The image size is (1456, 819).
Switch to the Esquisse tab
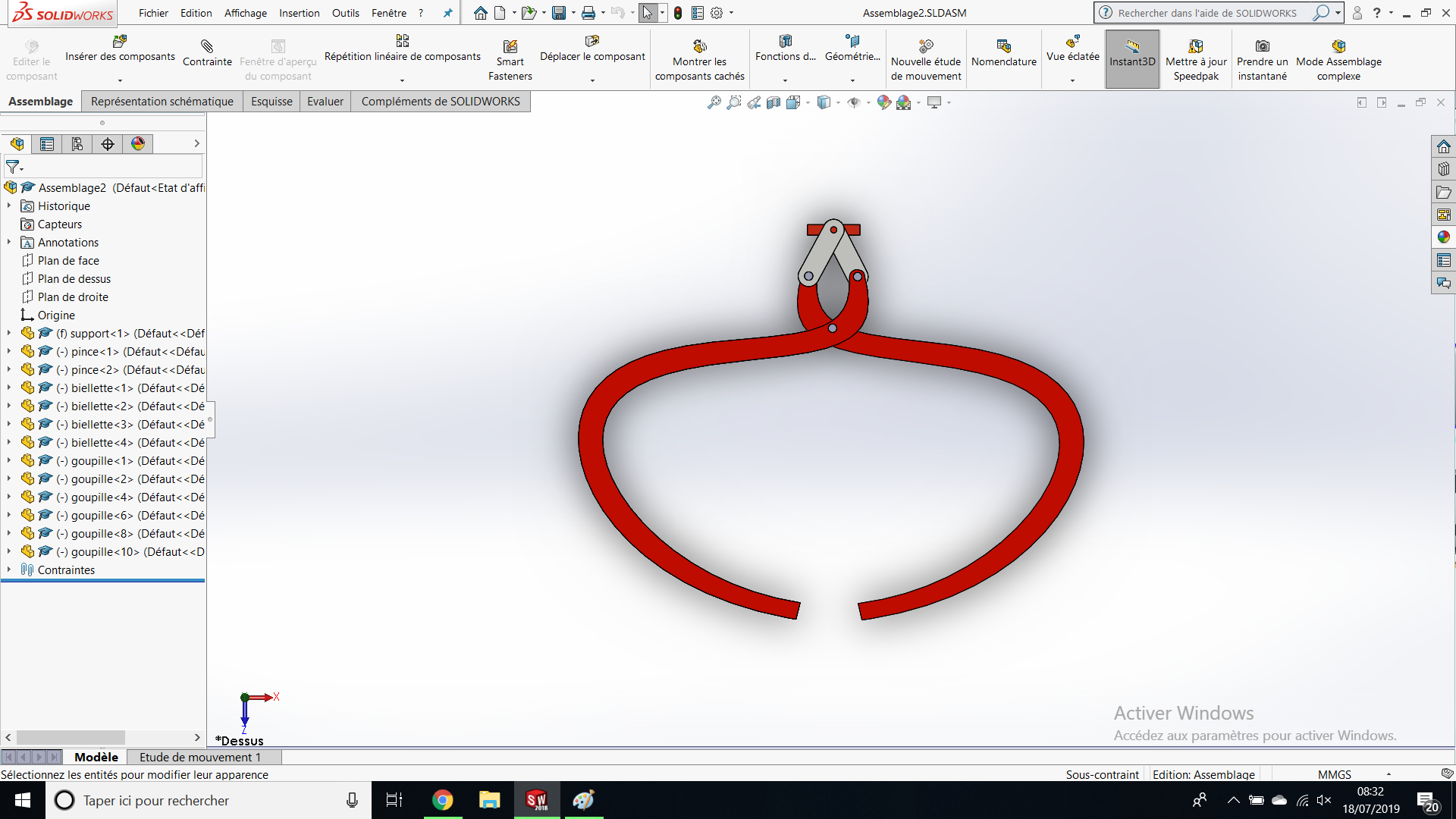click(271, 102)
